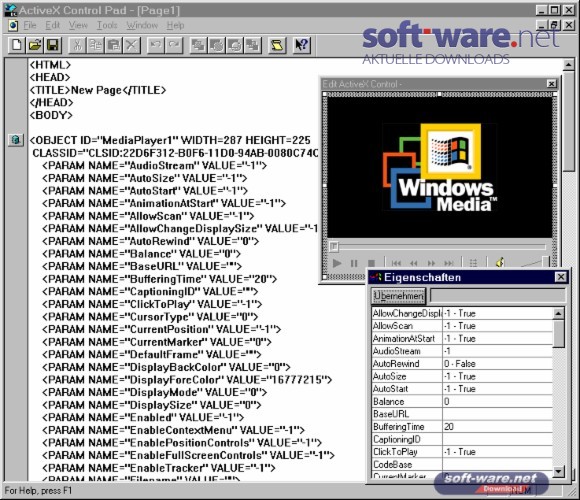
Task: Undo the last action in toolbar
Action: point(155,45)
